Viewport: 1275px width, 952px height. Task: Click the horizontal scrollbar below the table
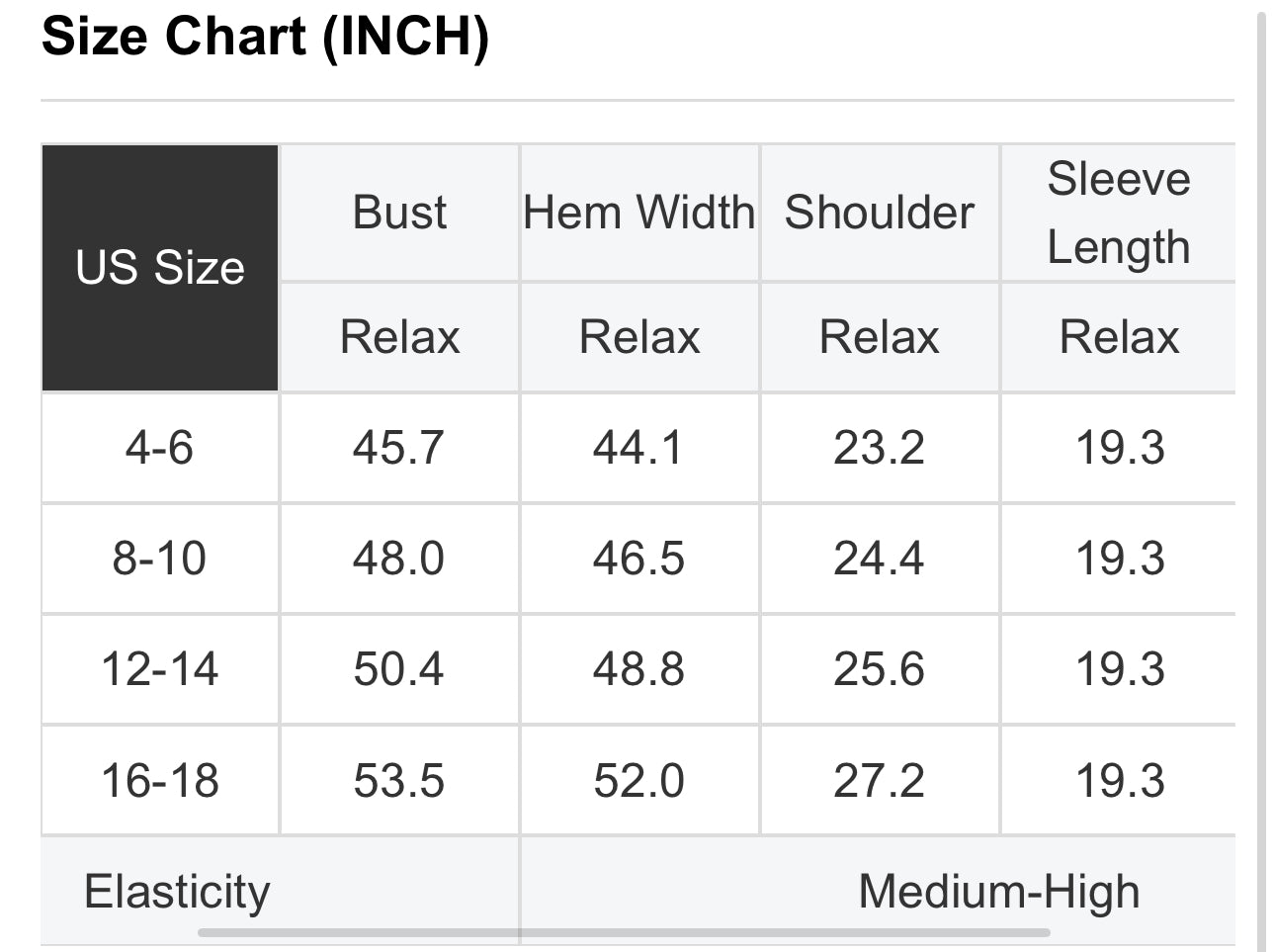pyautogui.click(x=623, y=932)
